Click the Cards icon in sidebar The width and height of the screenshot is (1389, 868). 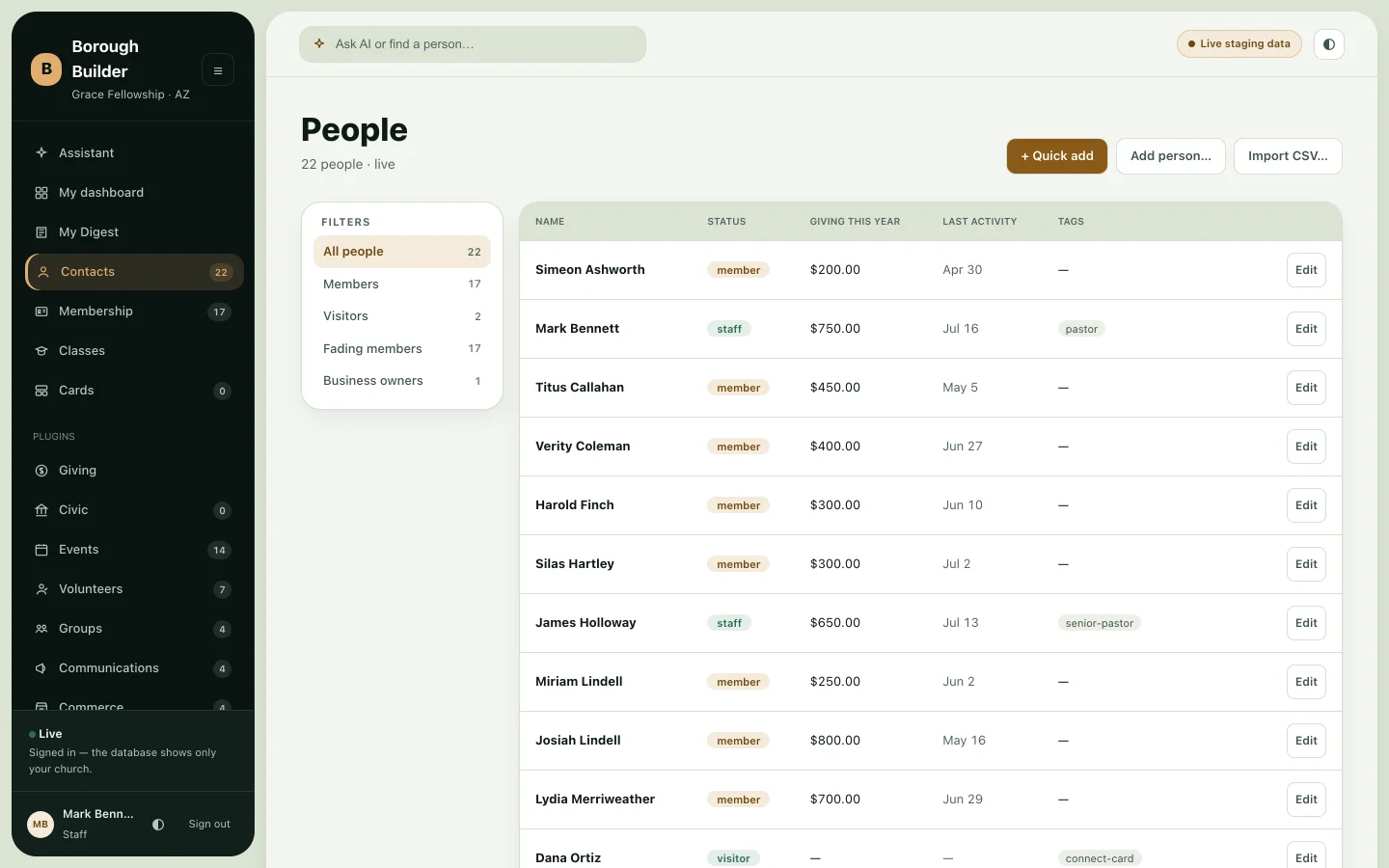(41, 391)
